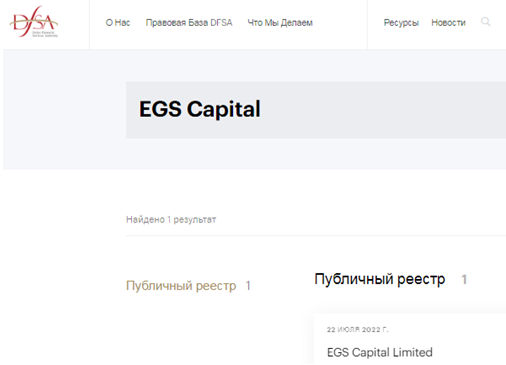Select the Публичный реестр filter in sidebar
The width and height of the screenshot is (506, 365).
(x=181, y=286)
